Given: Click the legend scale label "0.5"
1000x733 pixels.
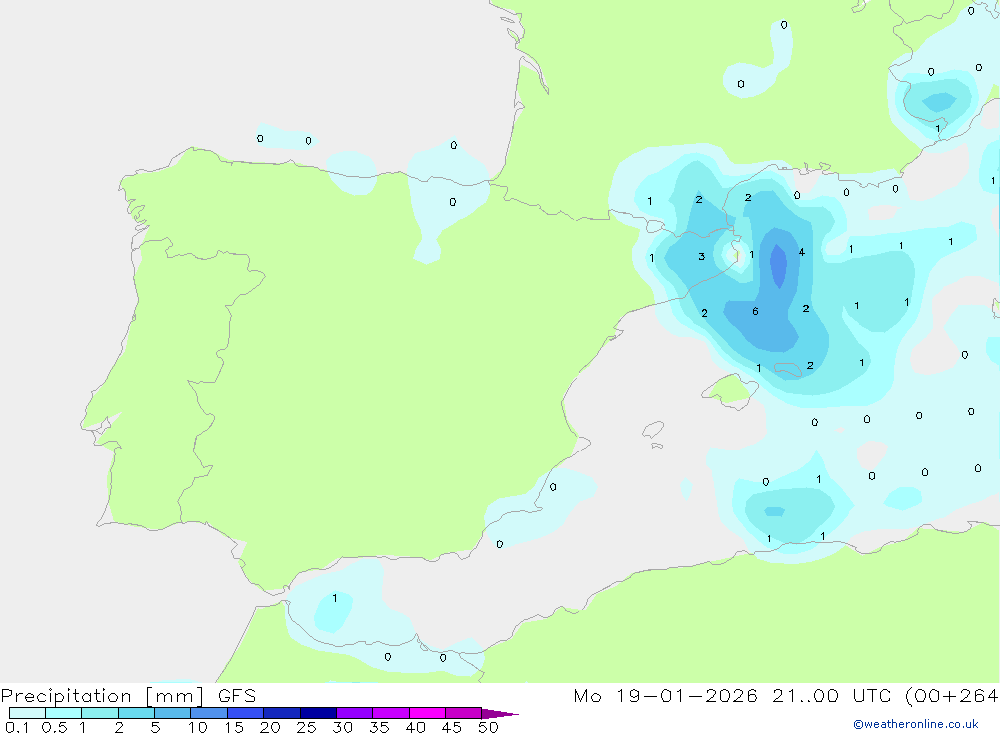Looking at the screenshot, I should click(54, 727).
